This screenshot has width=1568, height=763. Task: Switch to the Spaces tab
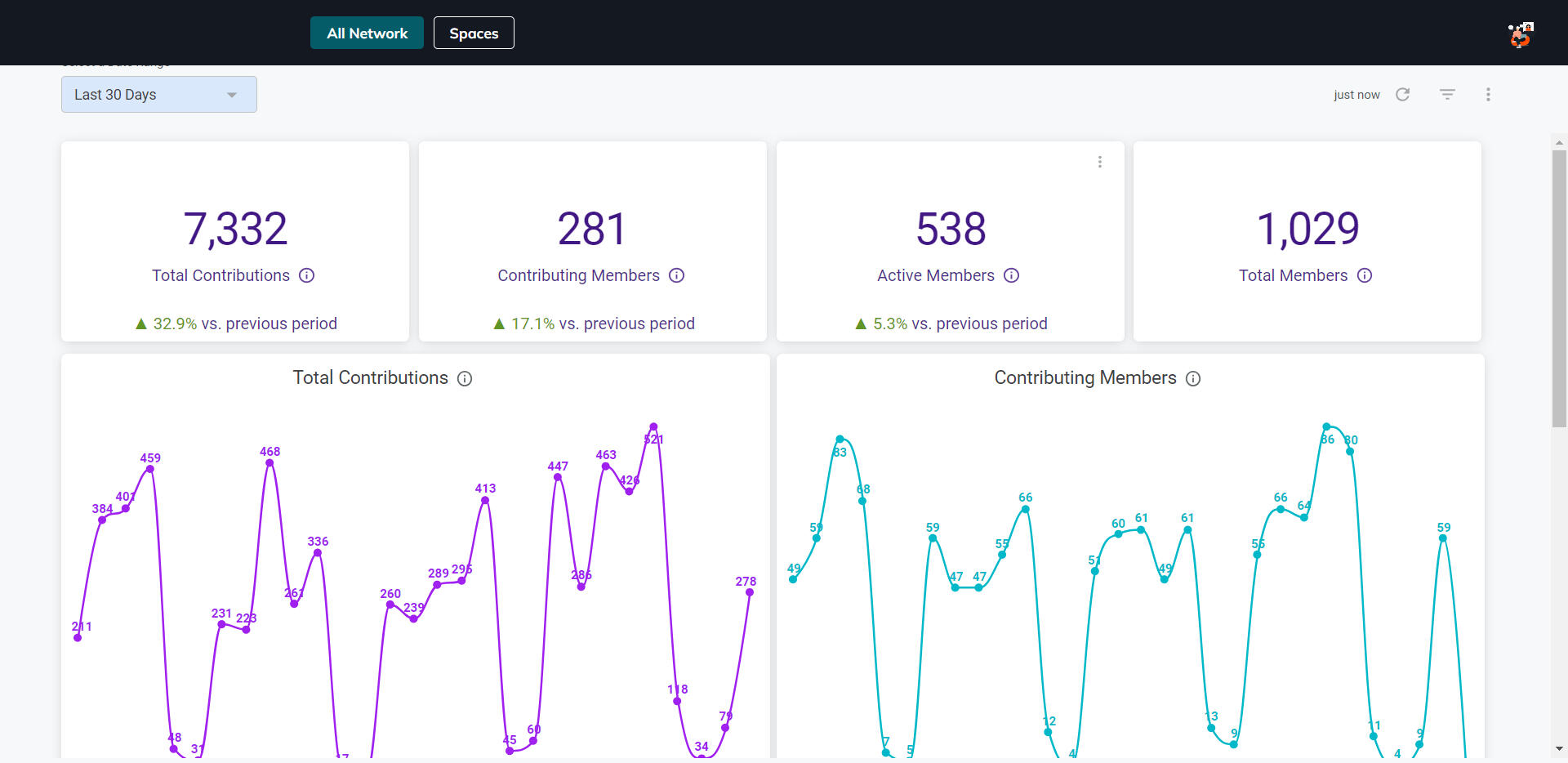pos(474,33)
